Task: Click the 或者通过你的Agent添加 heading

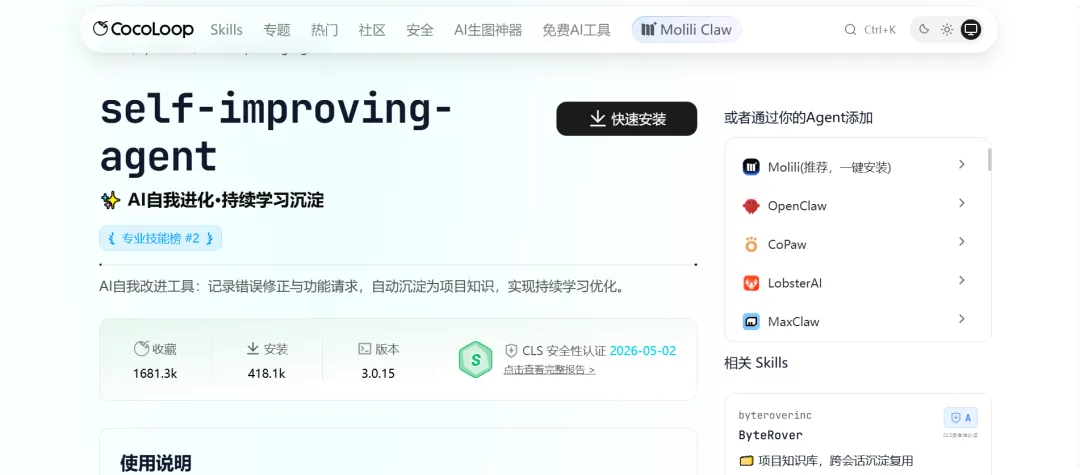Action: coord(798,118)
